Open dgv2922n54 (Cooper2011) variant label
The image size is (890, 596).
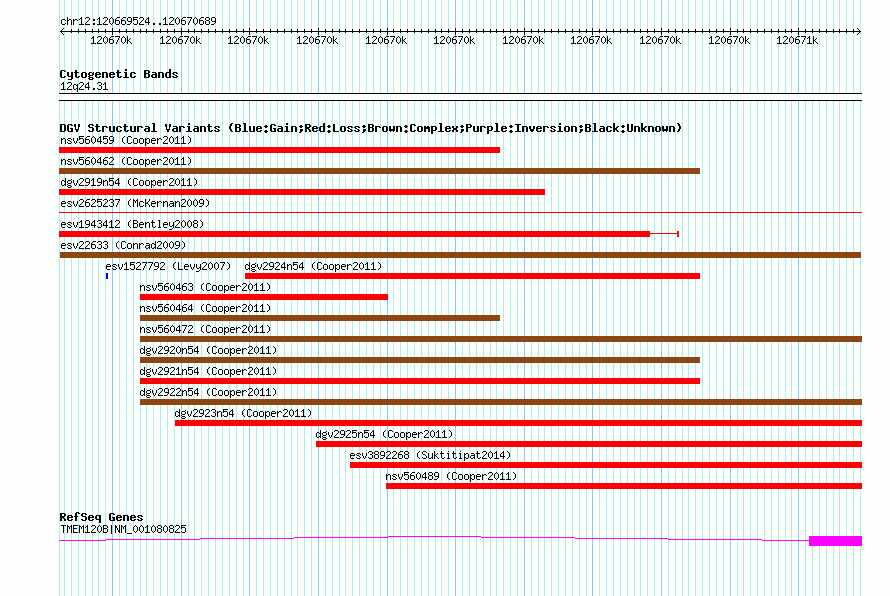click(x=208, y=392)
